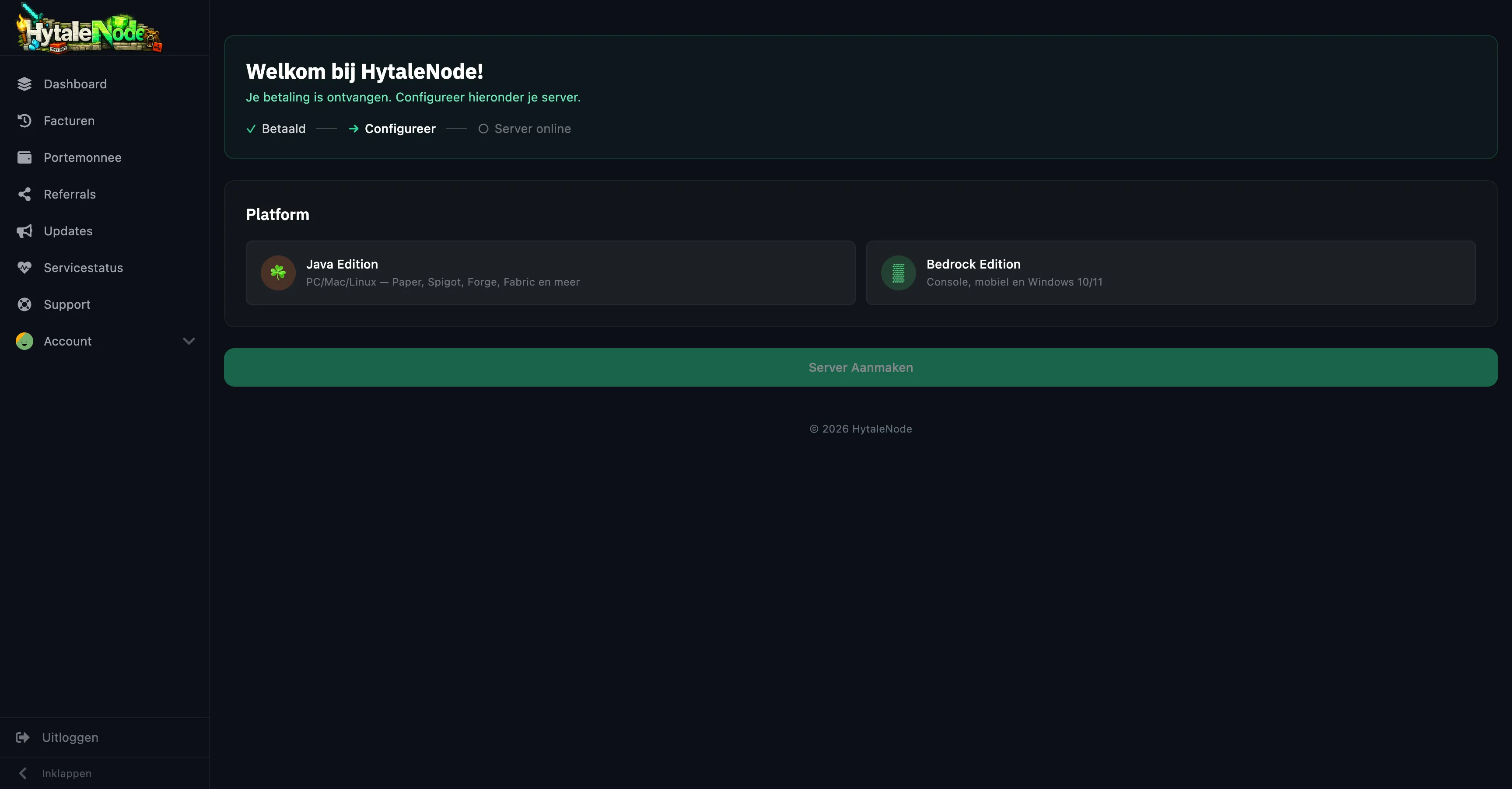The image size is (1512, 789).
Task: Click the Updates megaphone icon
Action: [x=24, y=231]
